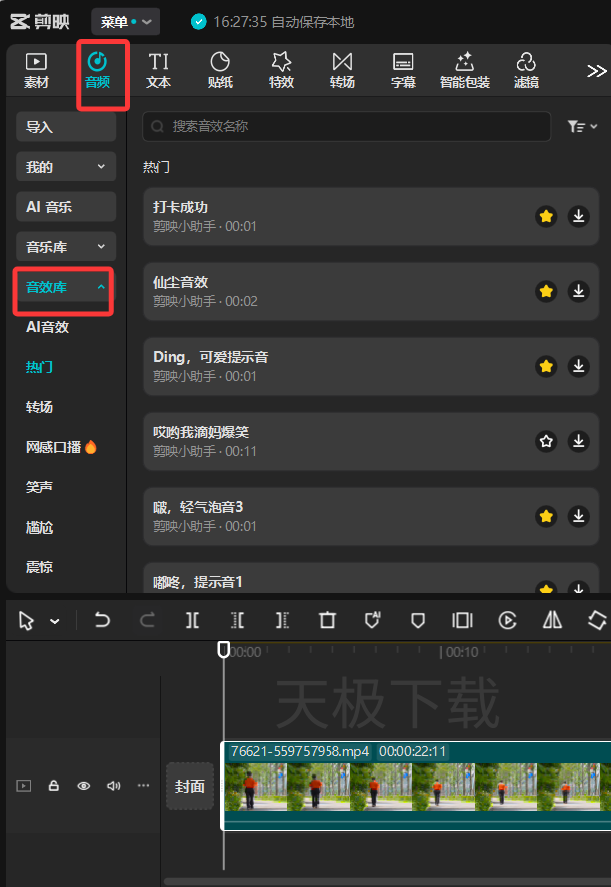Split clip at playhead
Screen dimensions: 611x887
[192, 621]
